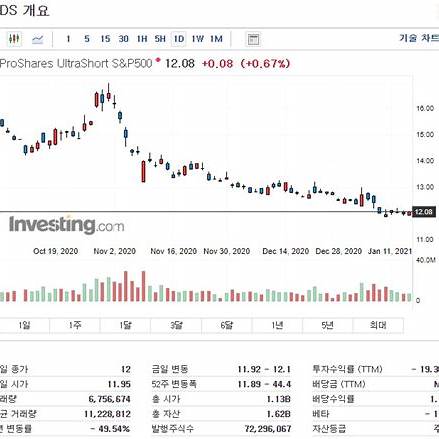
Task: Click the change value +0.08 (+0.67%)
Action: [246, 63]
